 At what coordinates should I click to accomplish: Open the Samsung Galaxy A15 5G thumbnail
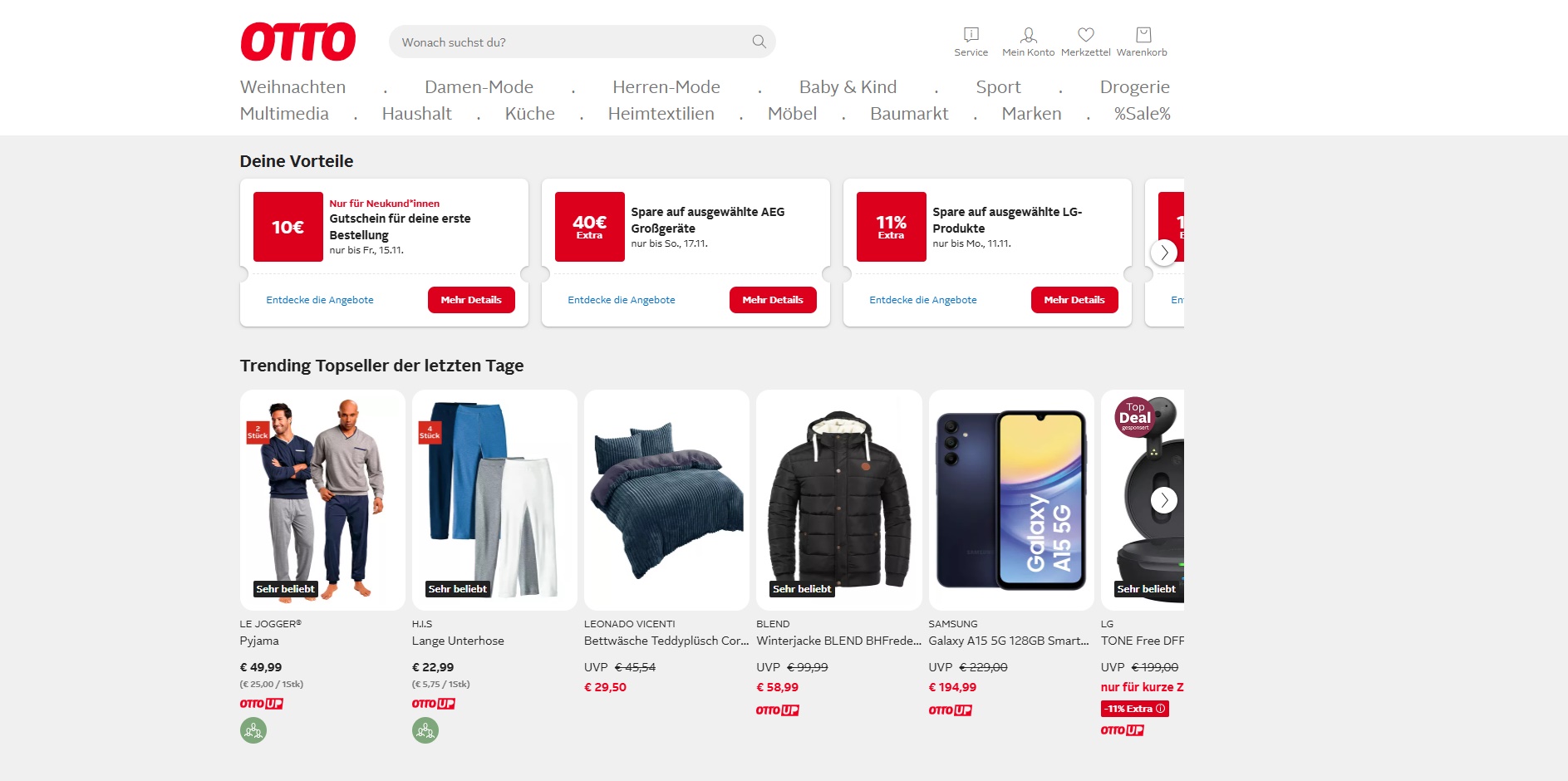tap(1010, 499)
